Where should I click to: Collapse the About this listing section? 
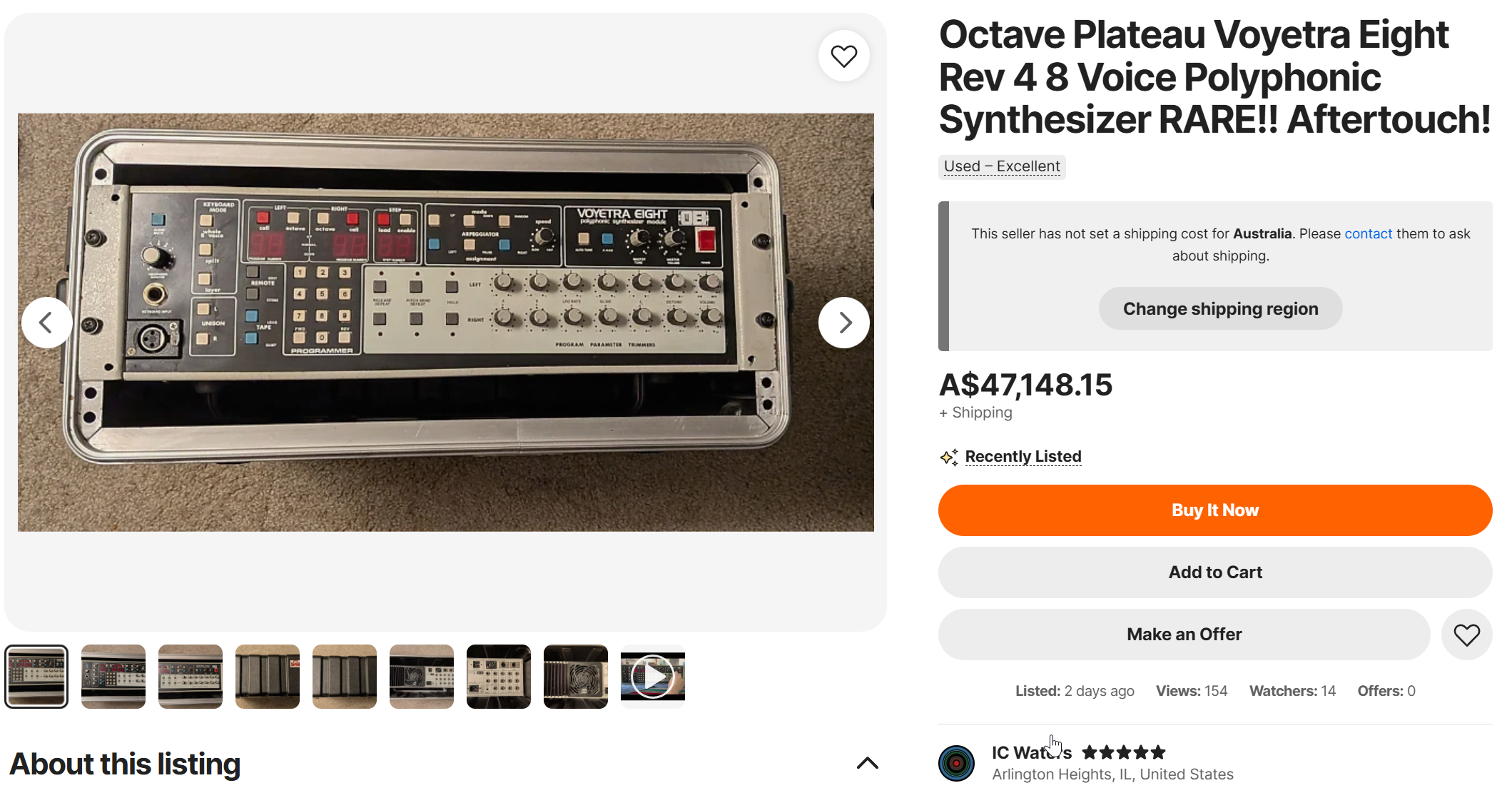point(867,763)
